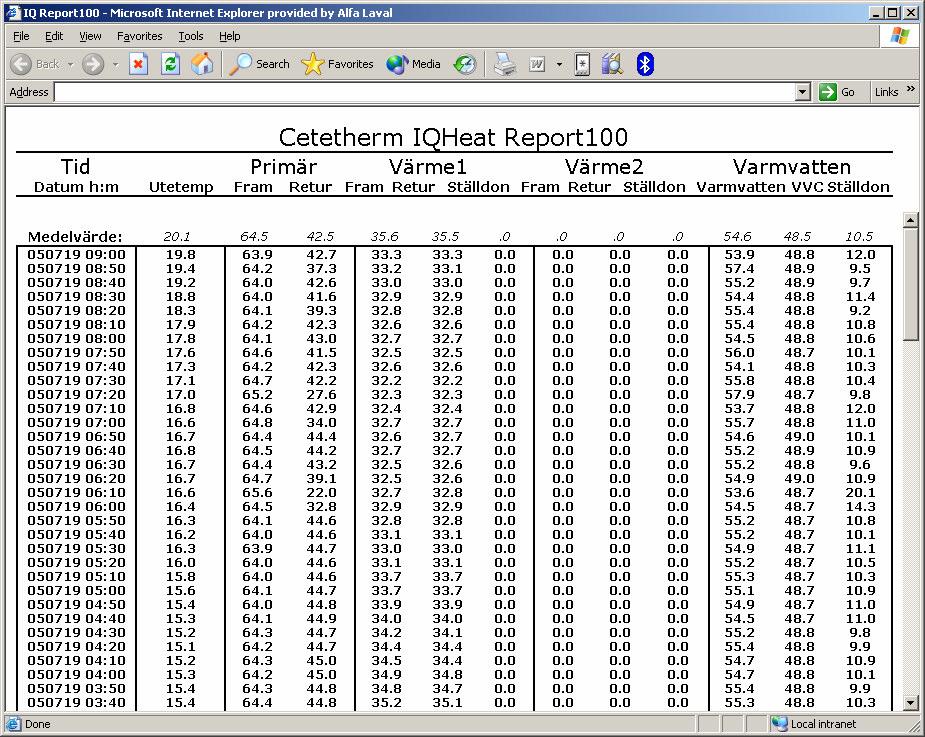Click the Local intranet status text

point(823,724)
